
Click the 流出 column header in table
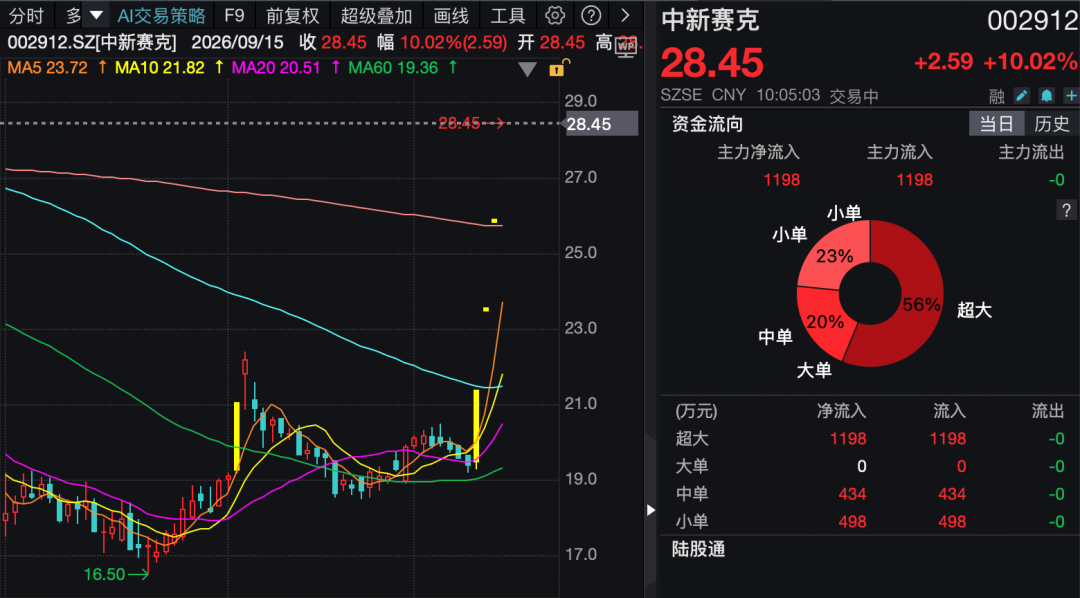tap(1048, 411)
